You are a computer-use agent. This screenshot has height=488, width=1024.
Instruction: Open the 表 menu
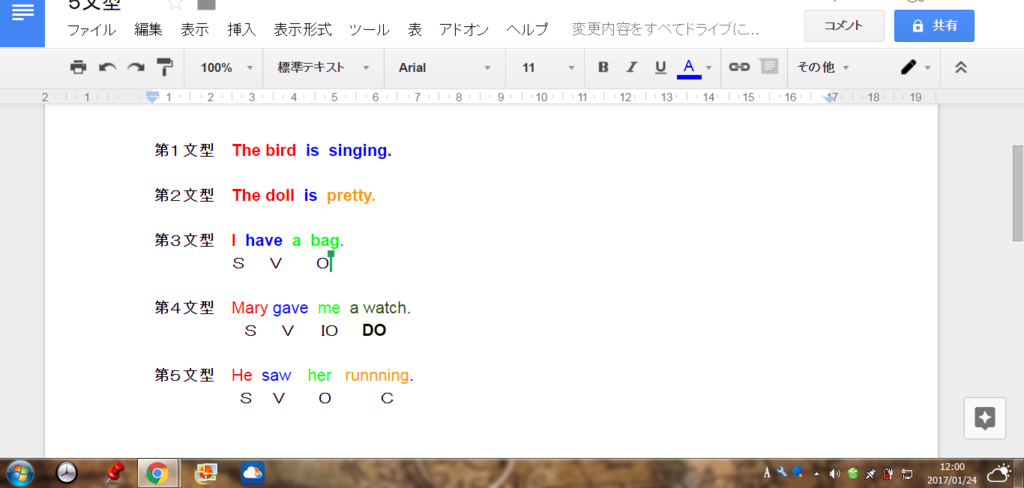(x=415, y=29)
